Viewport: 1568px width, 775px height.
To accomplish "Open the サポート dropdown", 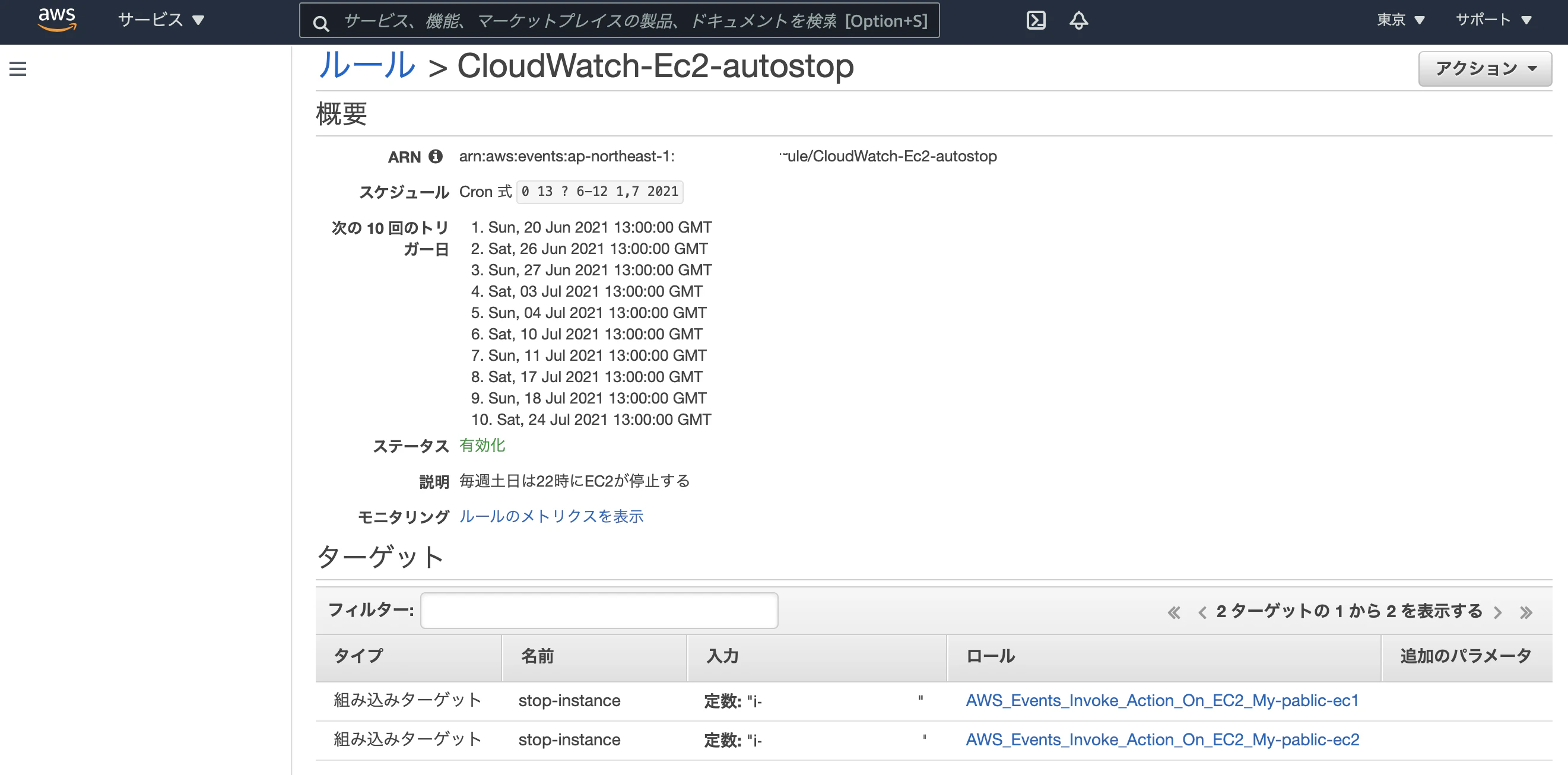I will pos(1493,20).
